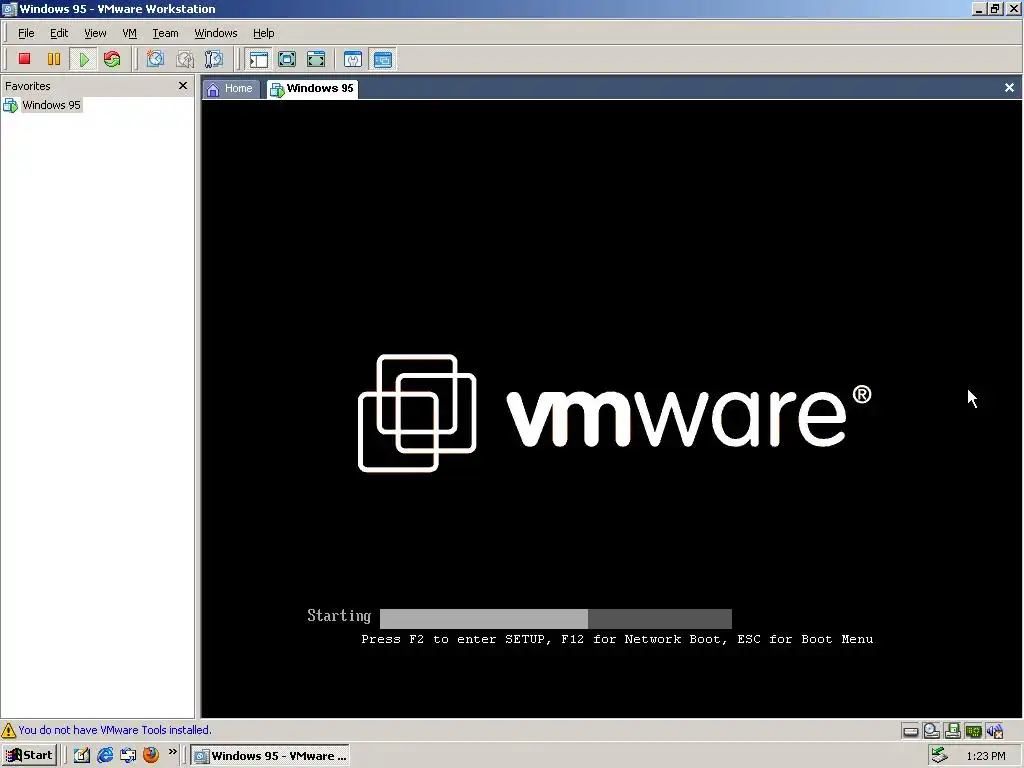
Task: Launch Internet Explorer from Quick Launch
Action: (105, 755)
